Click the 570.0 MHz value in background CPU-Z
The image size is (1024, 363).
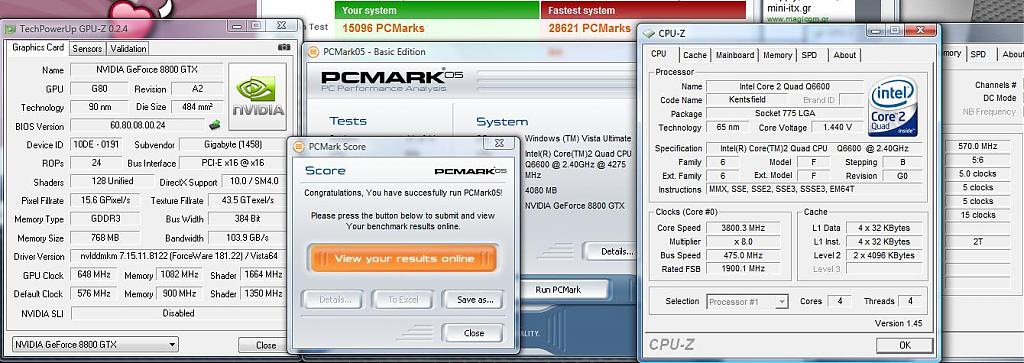point(977,146)
